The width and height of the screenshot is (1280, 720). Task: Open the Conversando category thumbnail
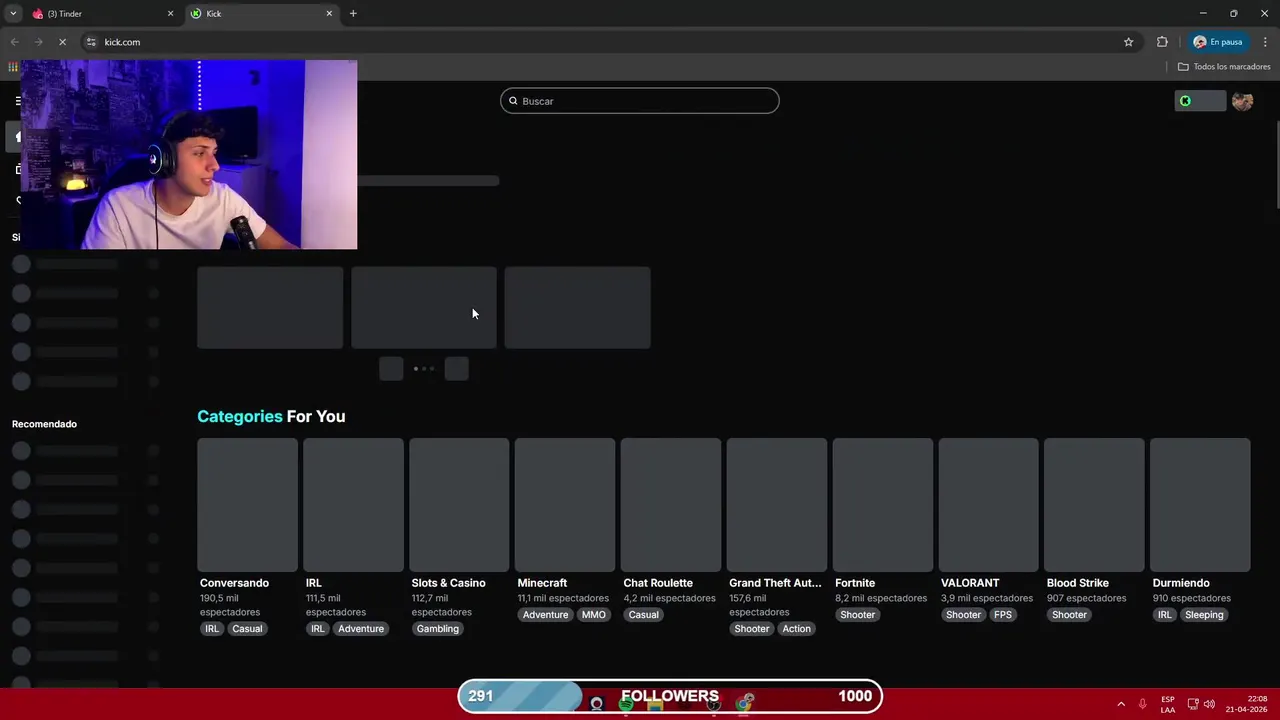247,505
